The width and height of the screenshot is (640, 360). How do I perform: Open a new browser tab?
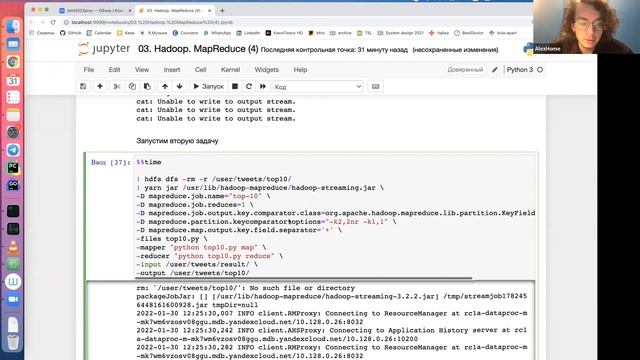(222, 10)
